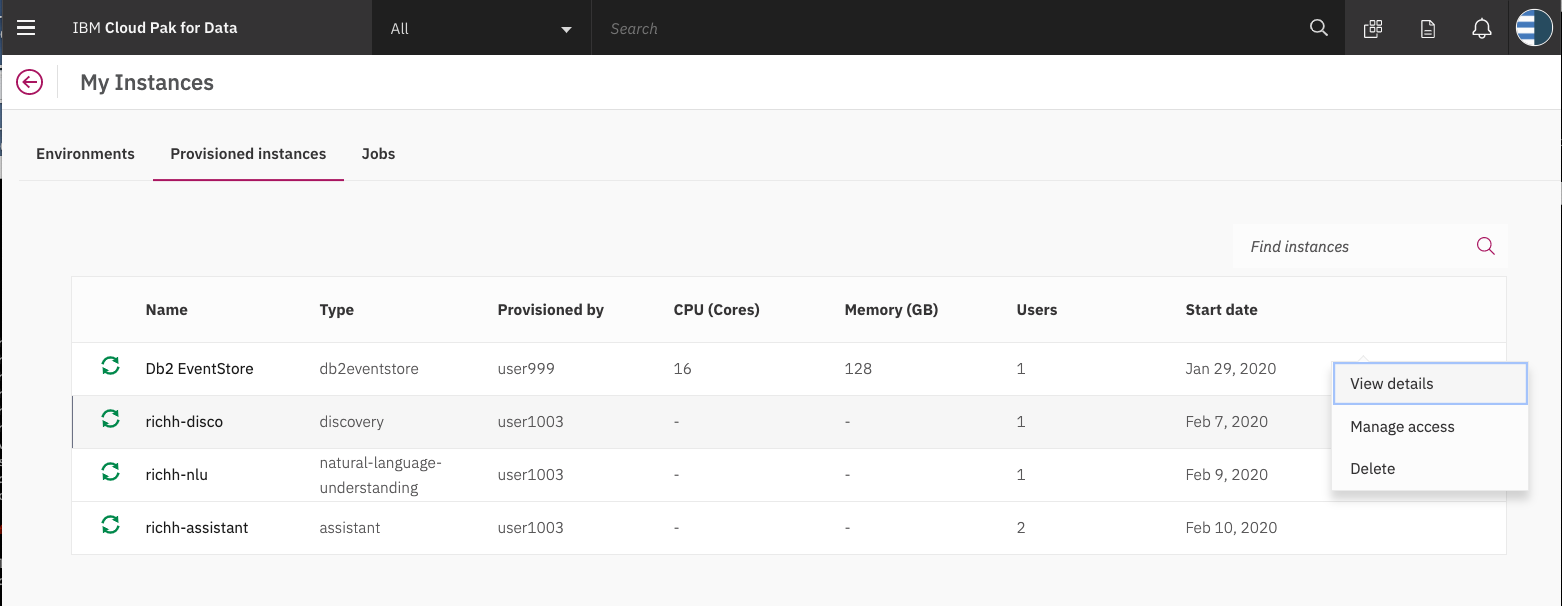Image resolution: width=1562 pixels, height=606 pixels.
Task: Open the richh-disco instance name
Action: 184,421
